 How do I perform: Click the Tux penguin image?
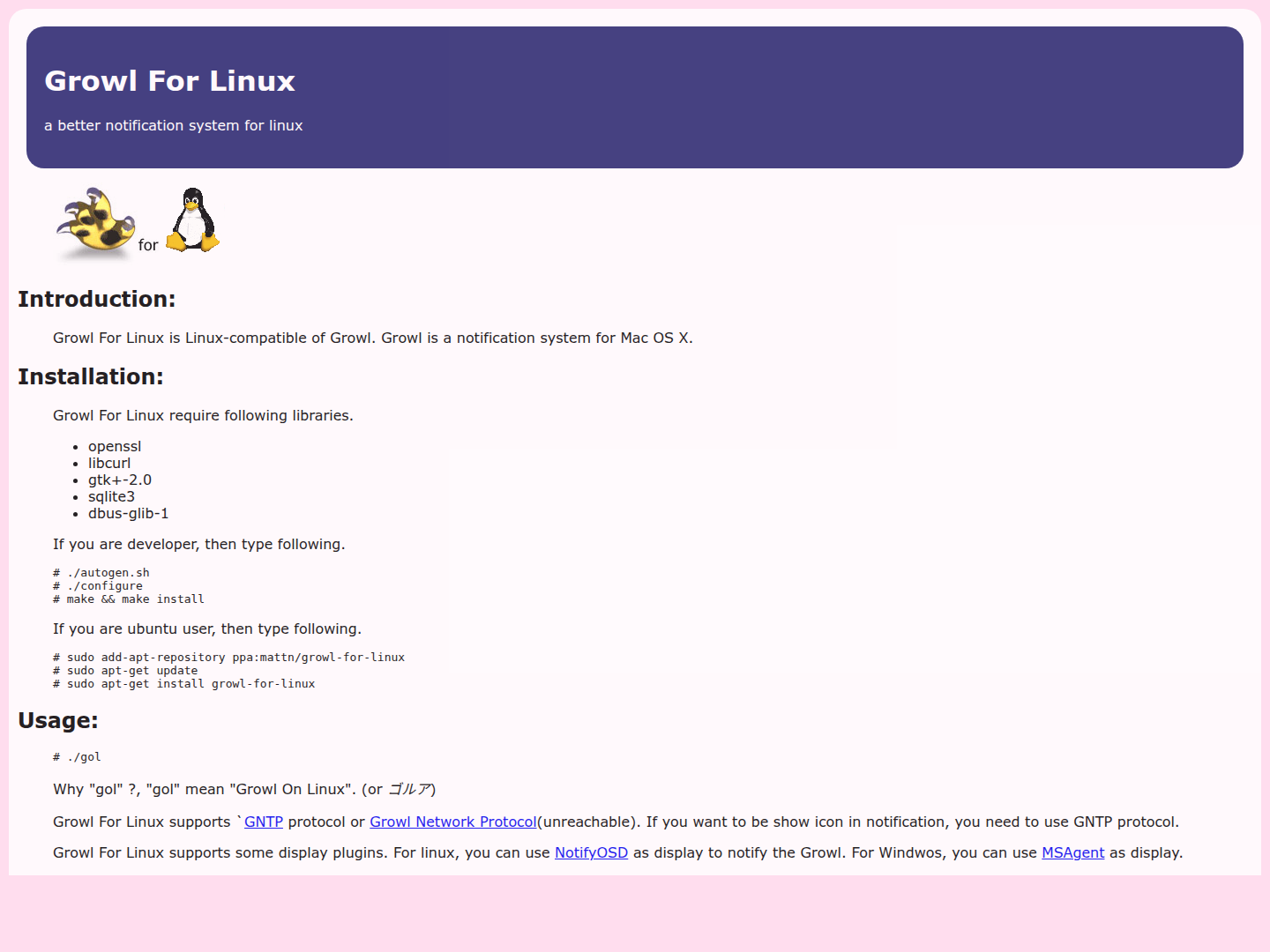point(192,219)
